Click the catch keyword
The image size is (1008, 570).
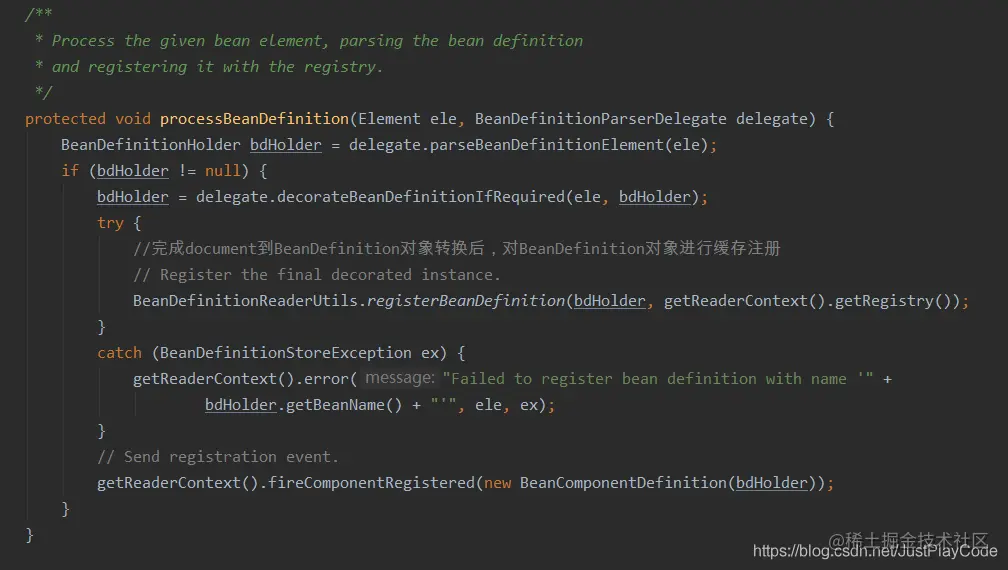click(x=119, y=353)
